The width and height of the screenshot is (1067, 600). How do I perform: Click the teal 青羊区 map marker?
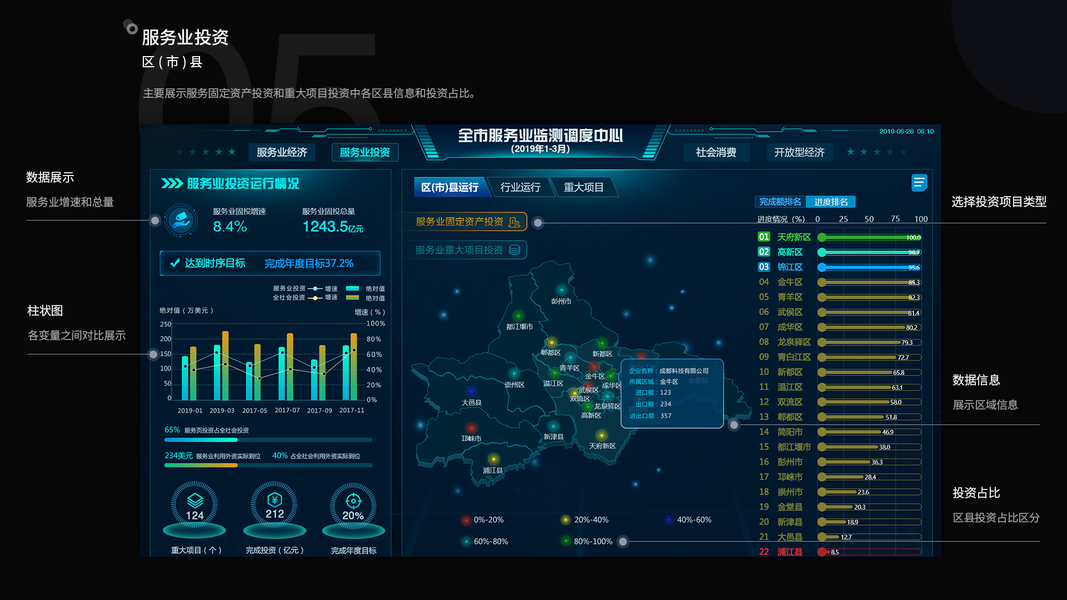point(570,358)
